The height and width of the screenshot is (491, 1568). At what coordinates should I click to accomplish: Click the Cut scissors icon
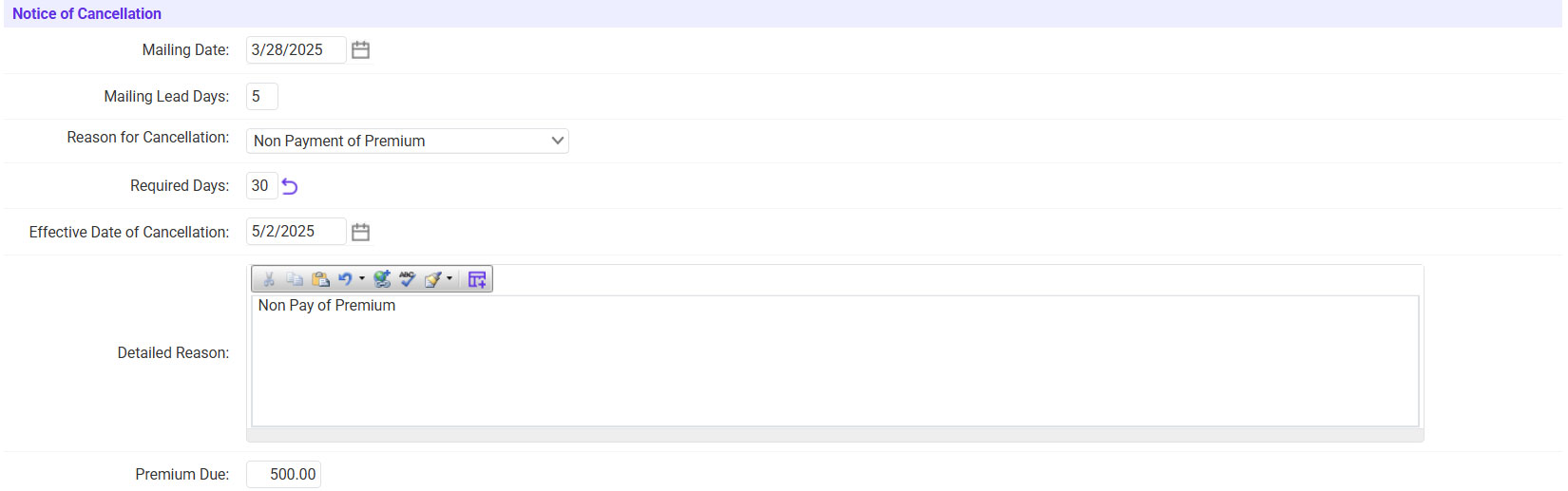tap(269, 279)
